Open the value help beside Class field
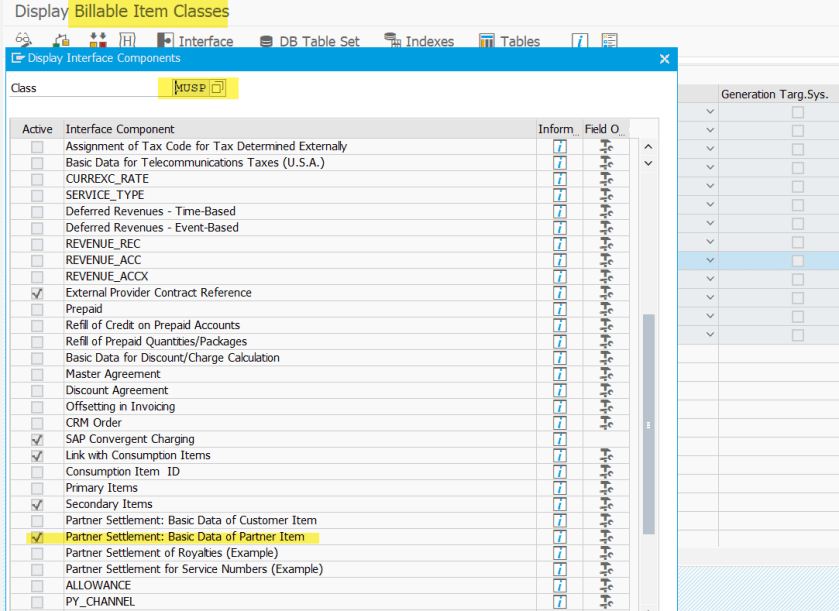 click(217, 88)
